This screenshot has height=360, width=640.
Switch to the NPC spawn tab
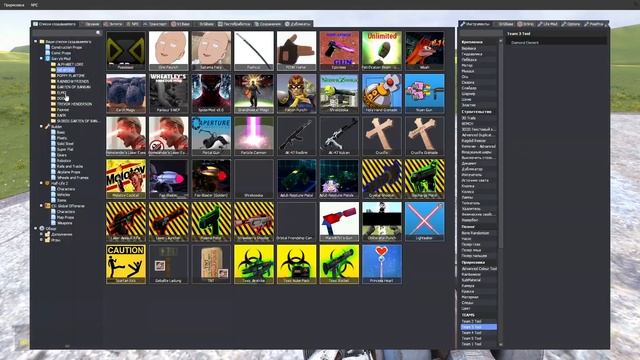coord(133,24)
